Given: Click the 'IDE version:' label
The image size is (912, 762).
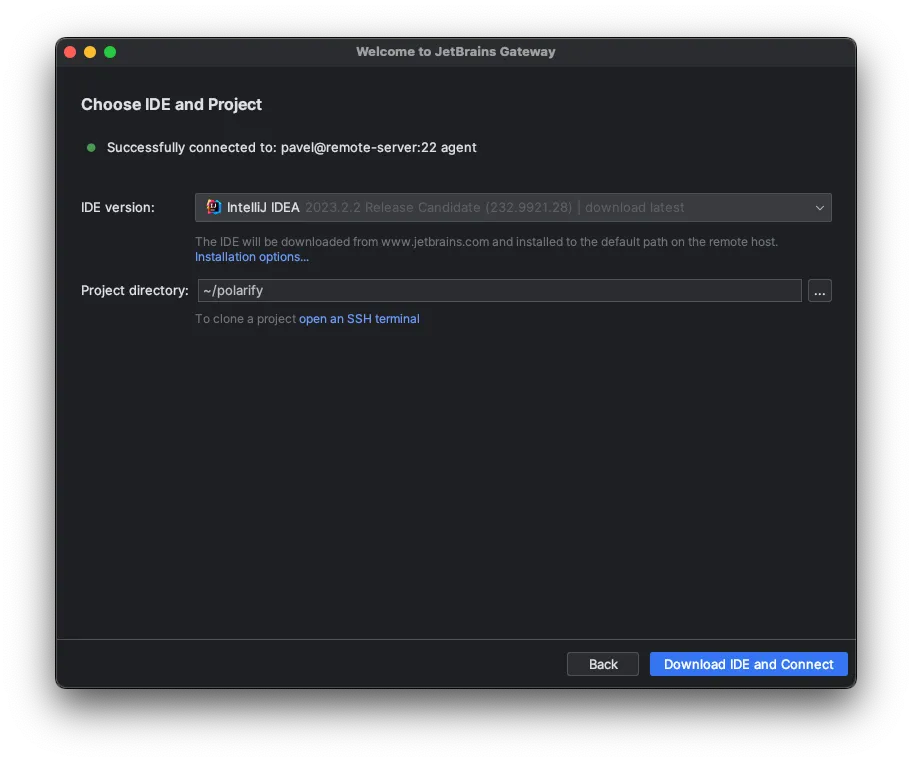Looking at the screenshot, I should [x=118, y=207].
